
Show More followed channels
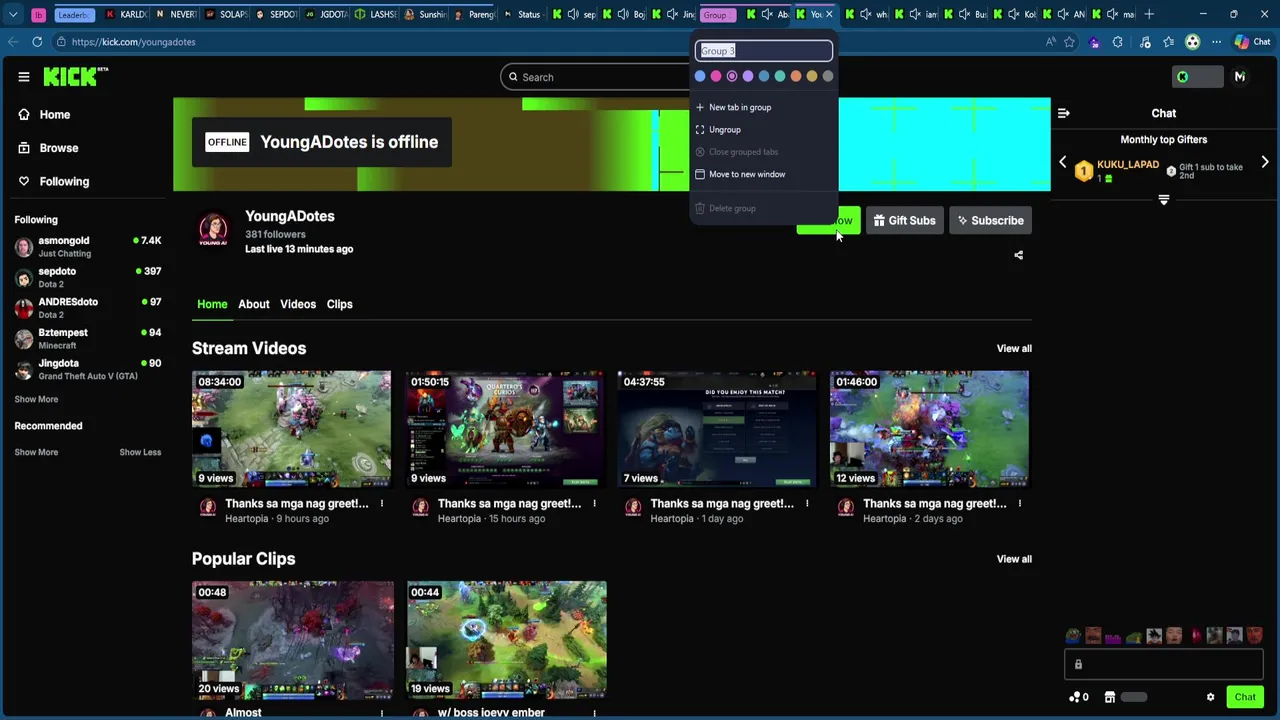[36, 399]
